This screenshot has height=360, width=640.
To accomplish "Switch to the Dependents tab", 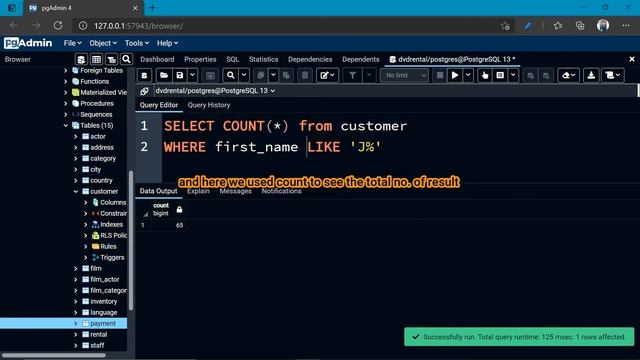I will [x=360, y=59].
